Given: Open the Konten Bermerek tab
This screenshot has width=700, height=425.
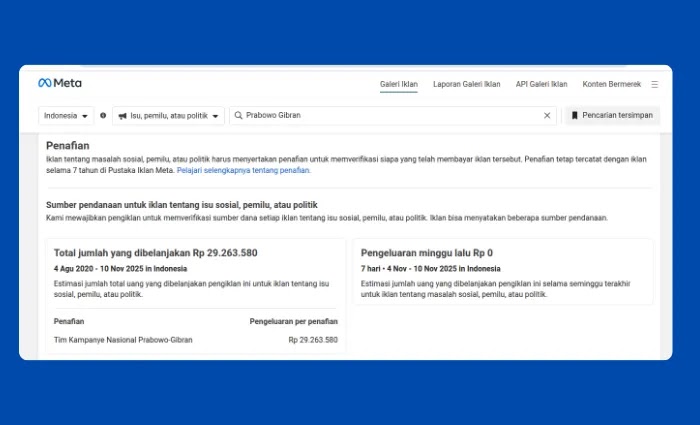Looking at the screenshot, I should click(612, 84).
